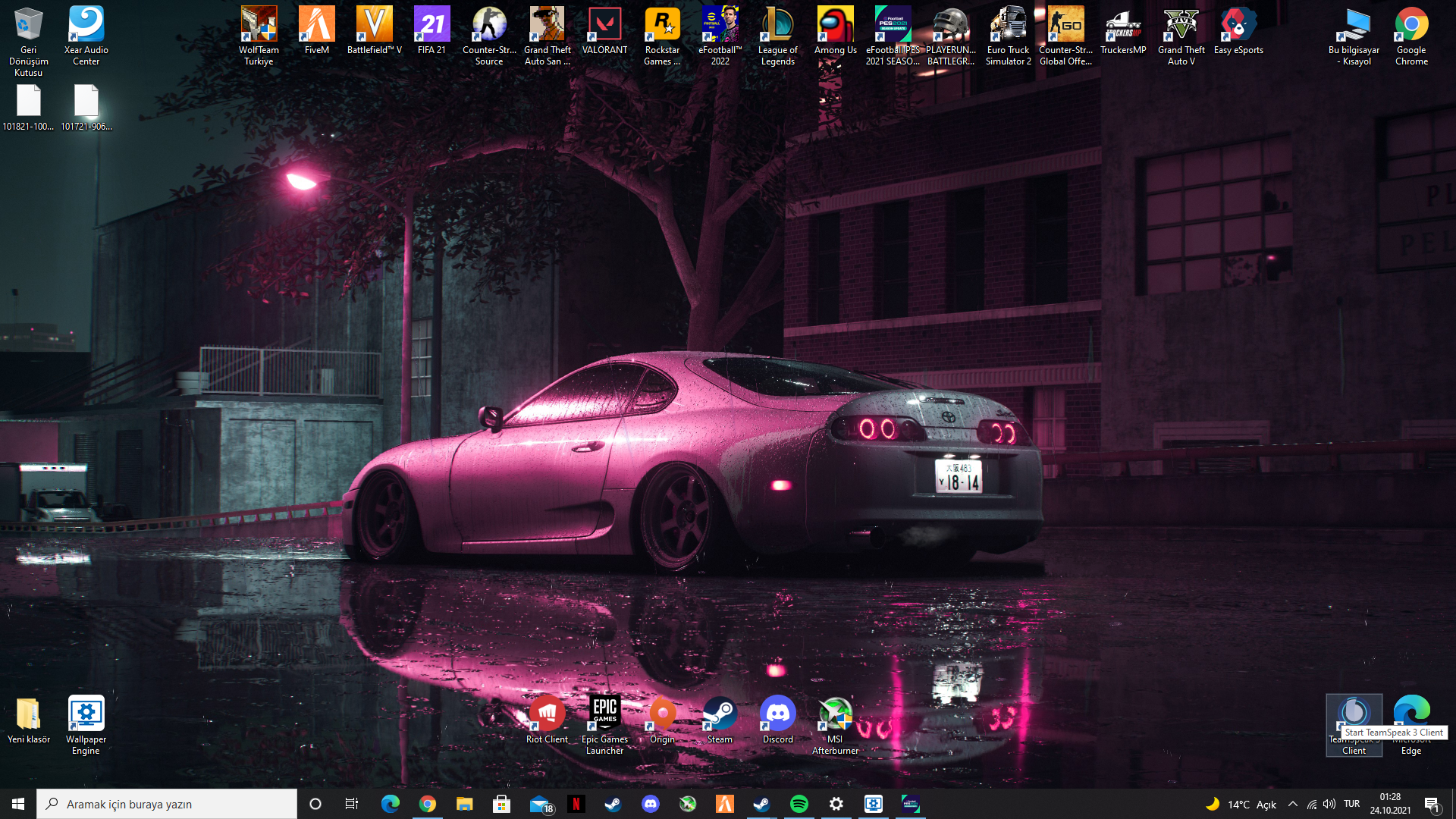
Task: Switch to Spotify in the taskbar
Action: (x=799, y=804)
